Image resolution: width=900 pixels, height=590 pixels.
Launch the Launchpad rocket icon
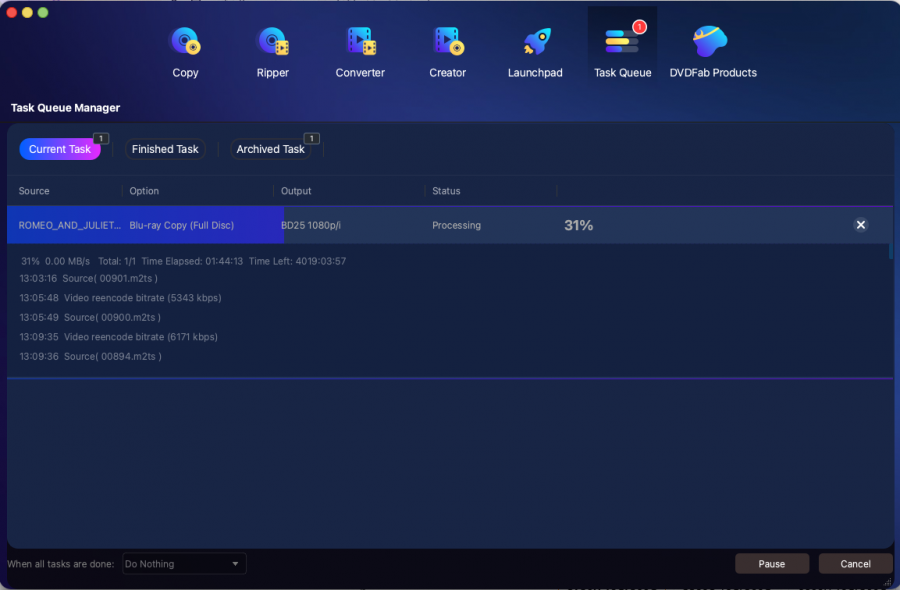pos(535,42)
